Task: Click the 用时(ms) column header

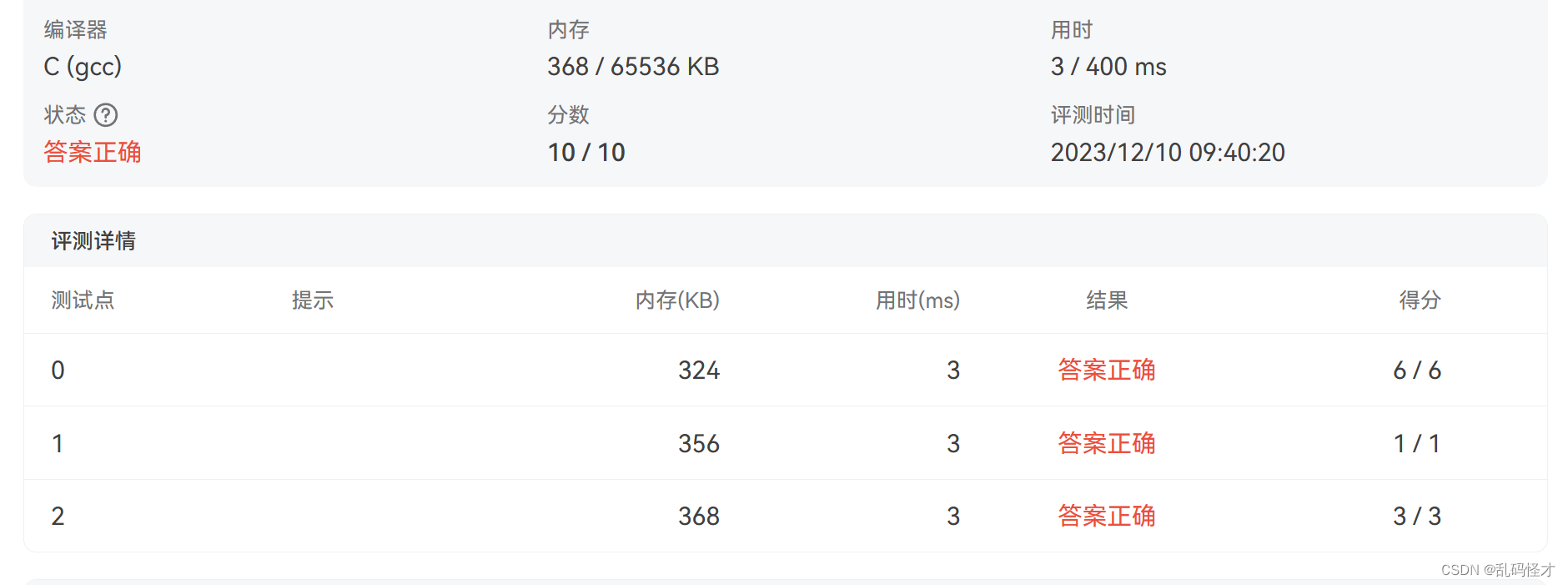Action: point(917,300)
